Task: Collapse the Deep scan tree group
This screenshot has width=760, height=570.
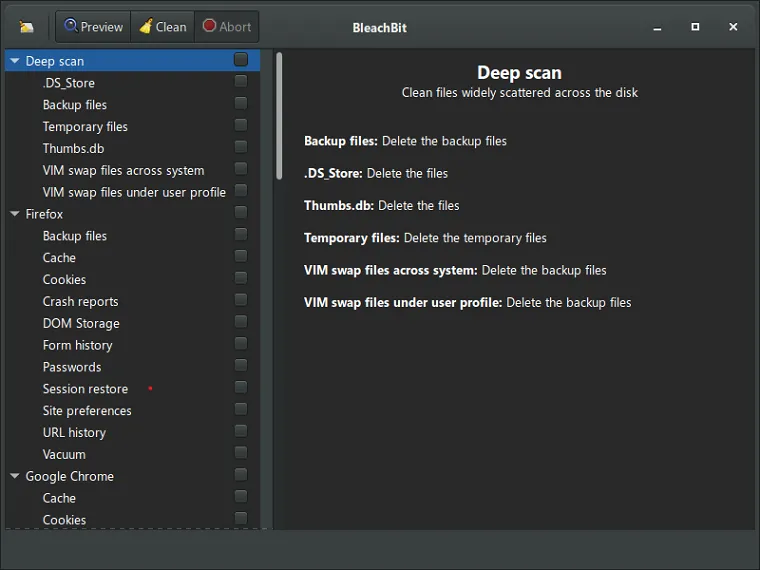Action: tap(15, 61)
